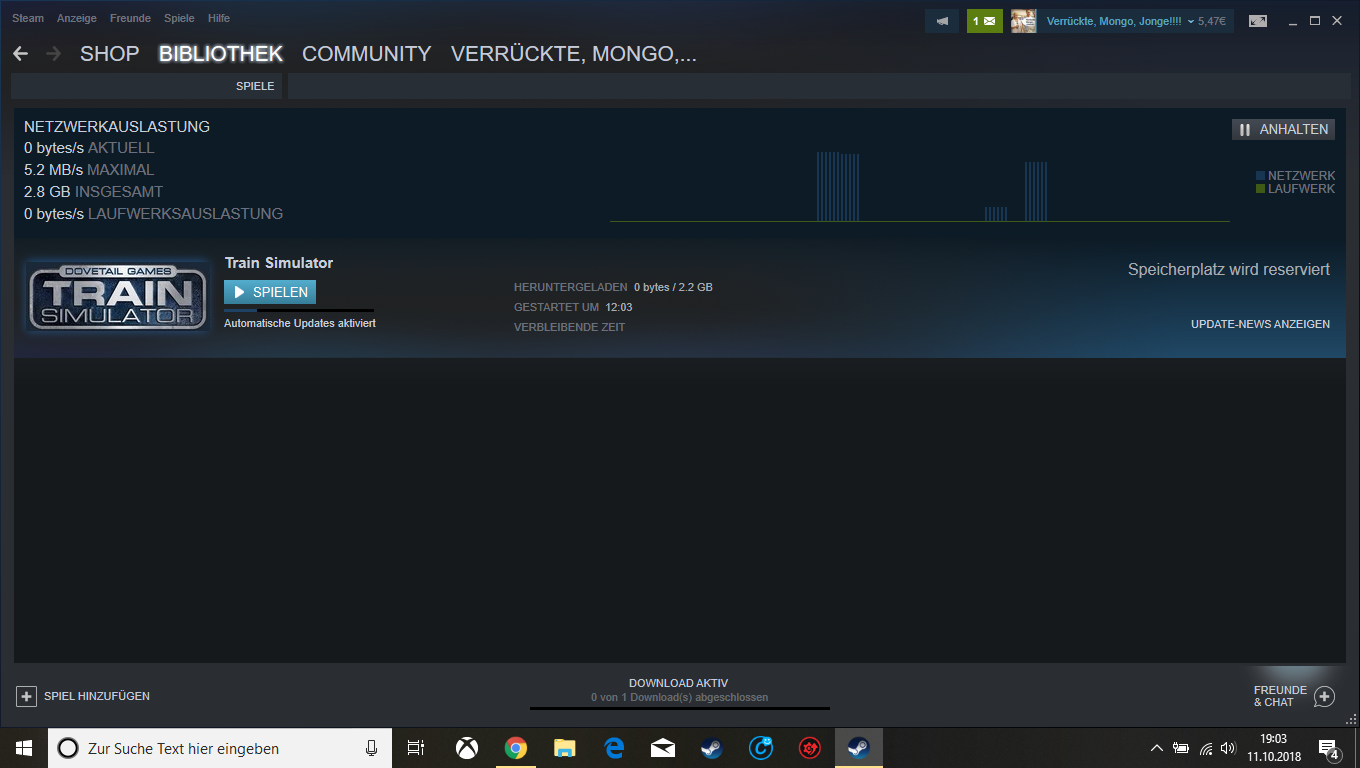Open the Windows Start menu
Viewport: 1360px width, 768px height.
point(24,748)
